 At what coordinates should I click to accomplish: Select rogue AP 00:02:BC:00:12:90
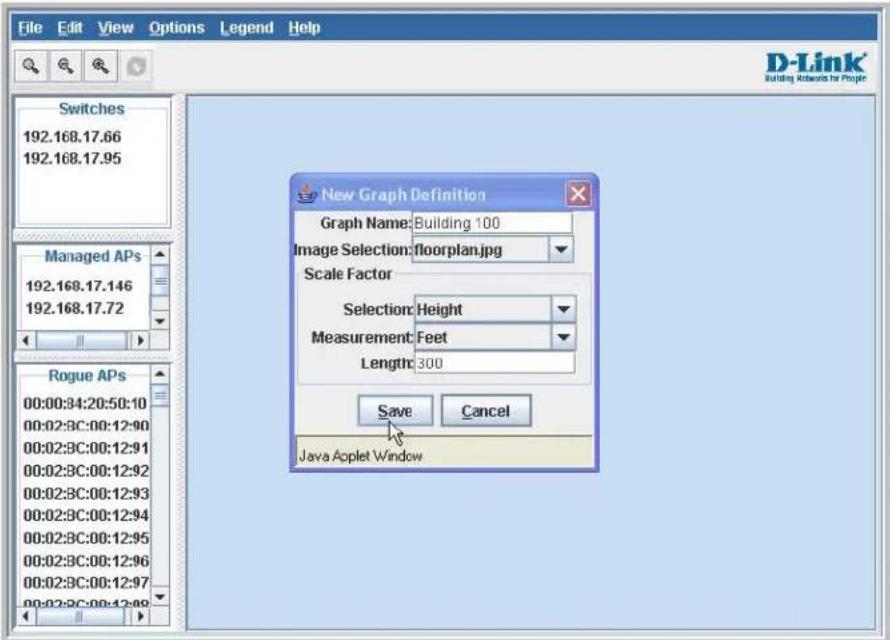click(x=85, y=426)
